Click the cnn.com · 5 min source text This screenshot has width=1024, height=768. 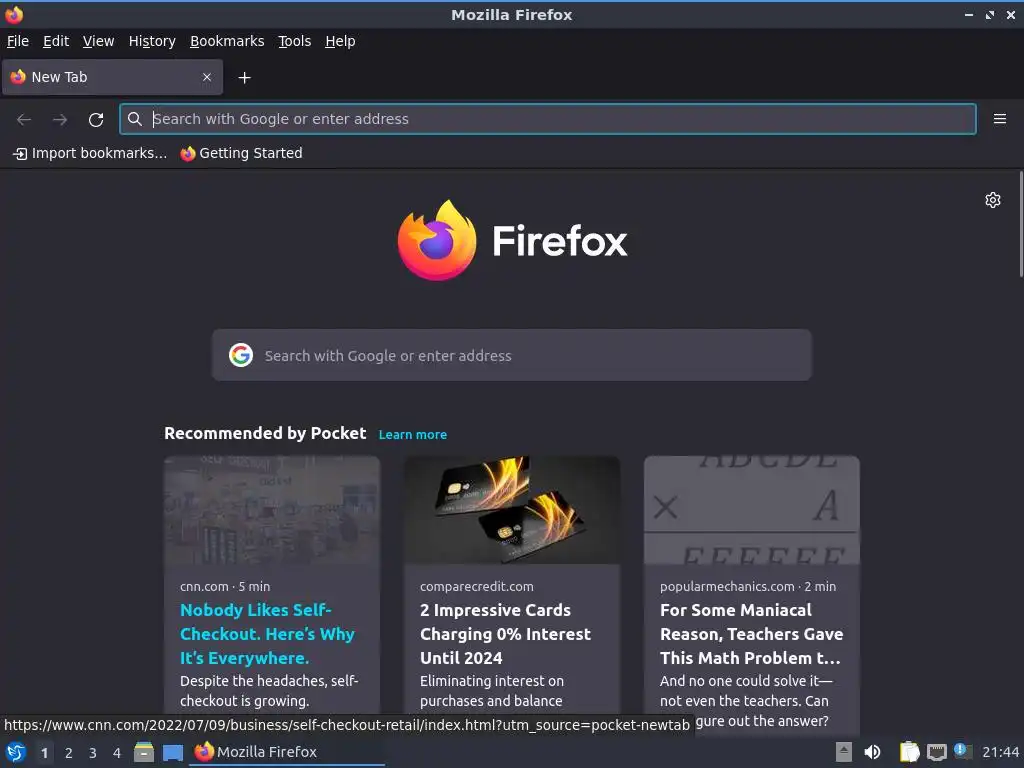[225, 586]
